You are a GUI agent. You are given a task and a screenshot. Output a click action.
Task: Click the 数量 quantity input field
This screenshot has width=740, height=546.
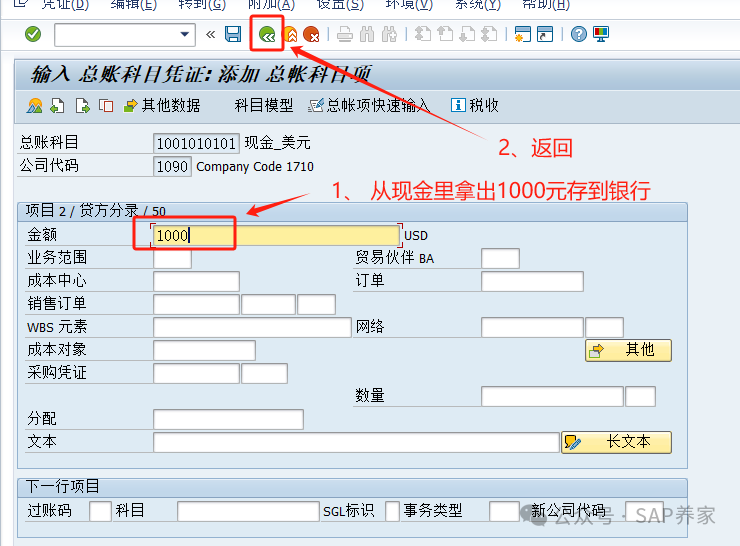pos(552,396)
